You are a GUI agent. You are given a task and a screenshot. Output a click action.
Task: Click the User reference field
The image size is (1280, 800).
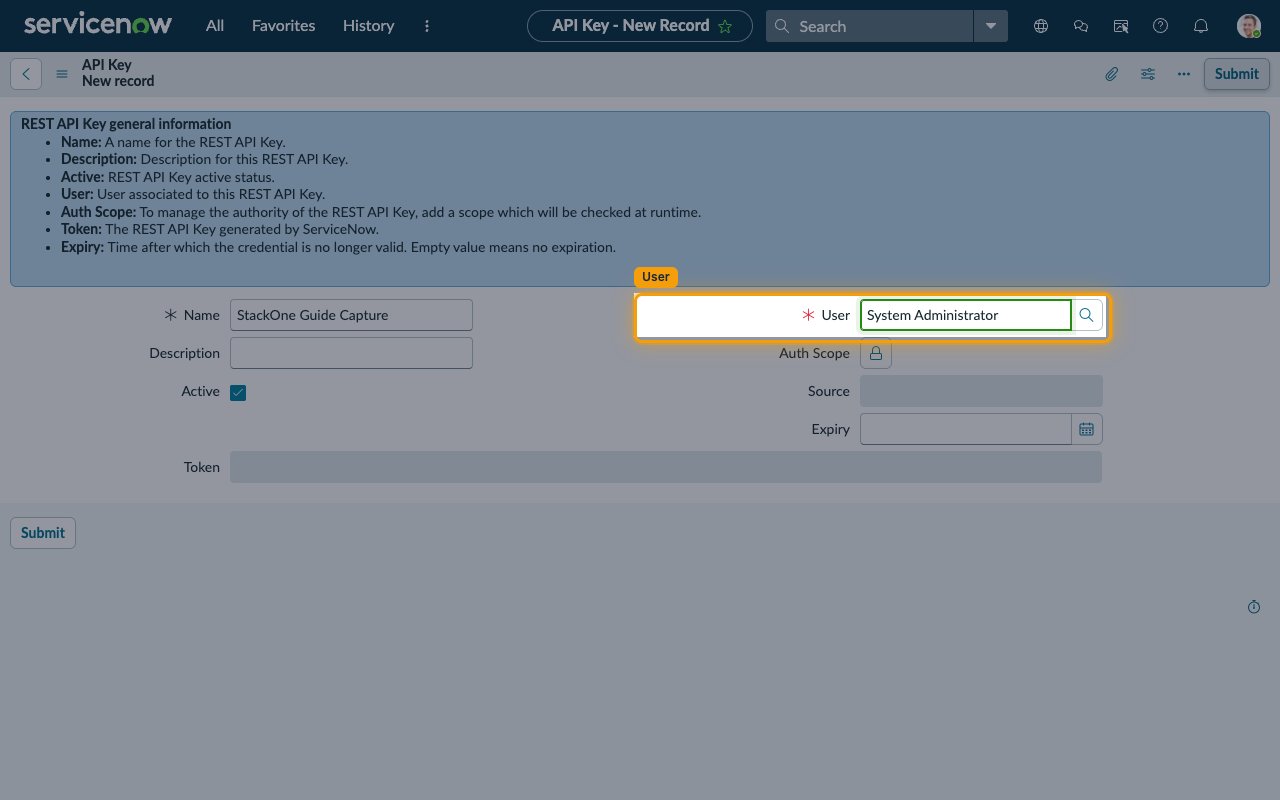click(966, 315)
